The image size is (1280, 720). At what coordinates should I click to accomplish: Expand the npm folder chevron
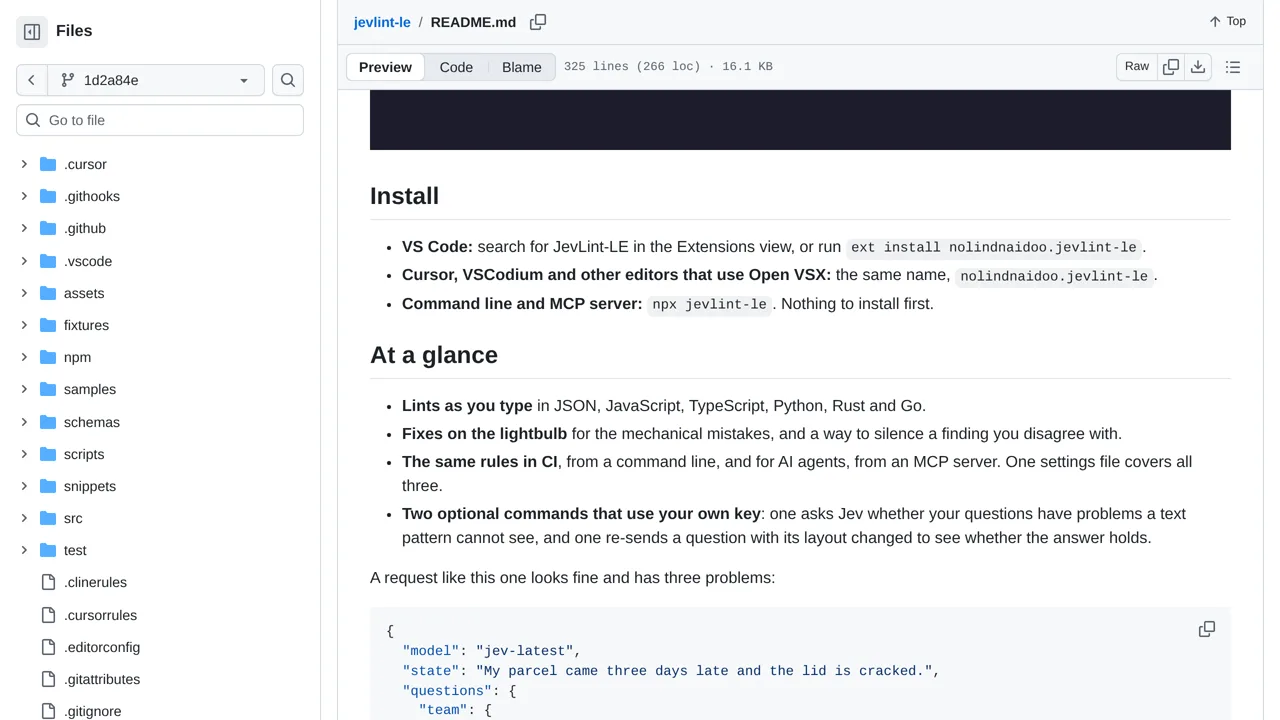24,357
